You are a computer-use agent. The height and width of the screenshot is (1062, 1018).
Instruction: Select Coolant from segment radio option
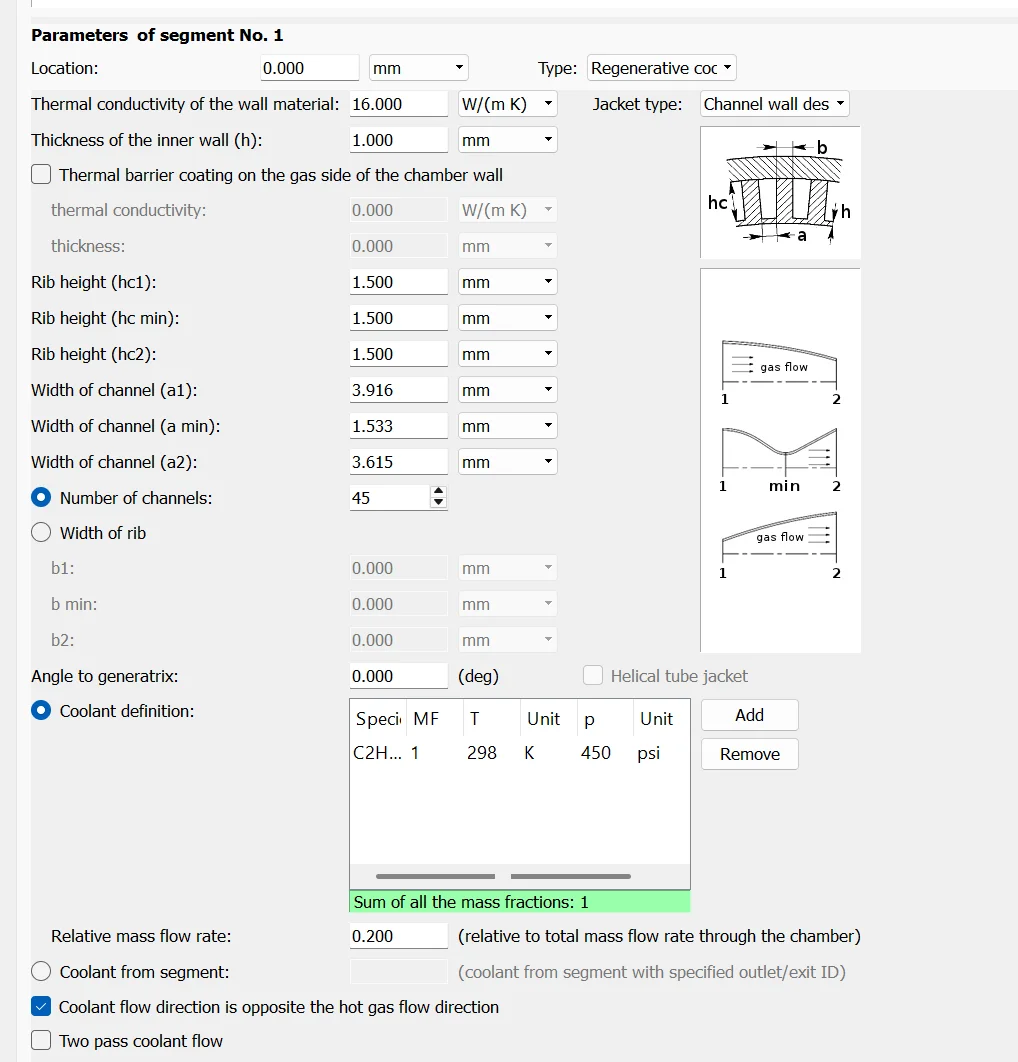pyautogui.click(x=42, y=972)
